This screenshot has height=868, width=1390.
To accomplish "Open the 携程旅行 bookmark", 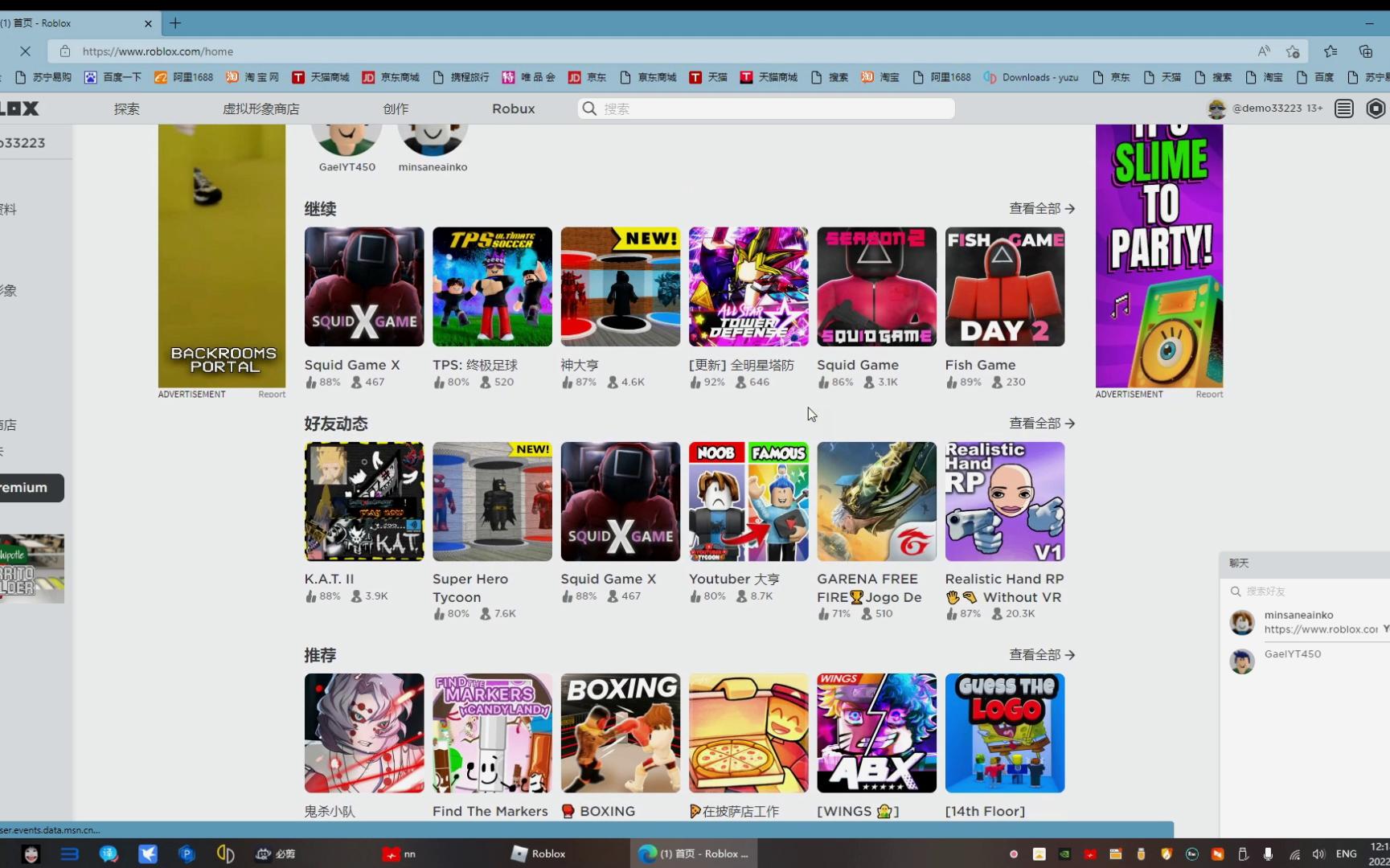I will tap(461, 77).
